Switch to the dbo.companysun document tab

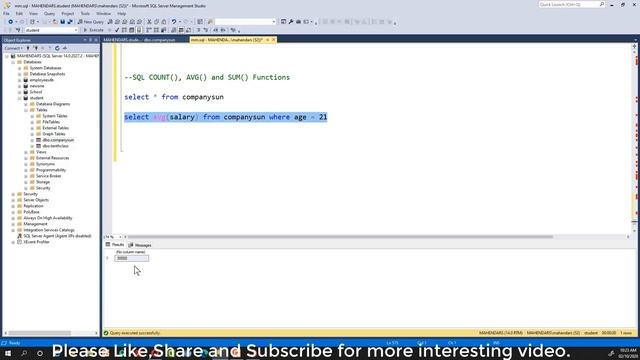click(x=139, y=40)
